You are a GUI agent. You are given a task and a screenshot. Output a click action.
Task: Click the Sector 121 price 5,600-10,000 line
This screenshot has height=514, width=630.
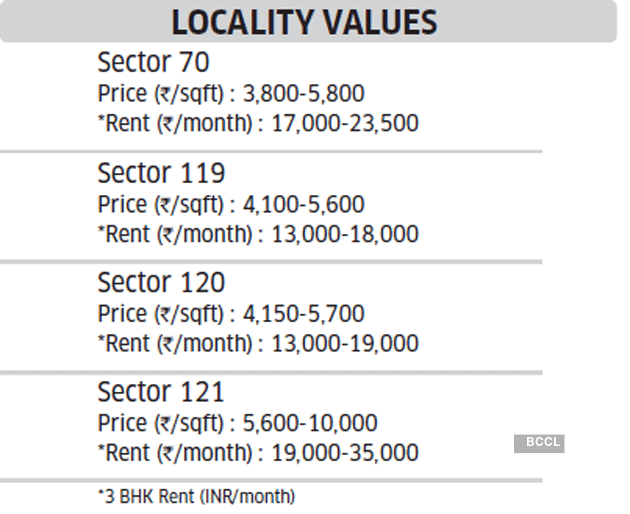[x=237, y=423]
